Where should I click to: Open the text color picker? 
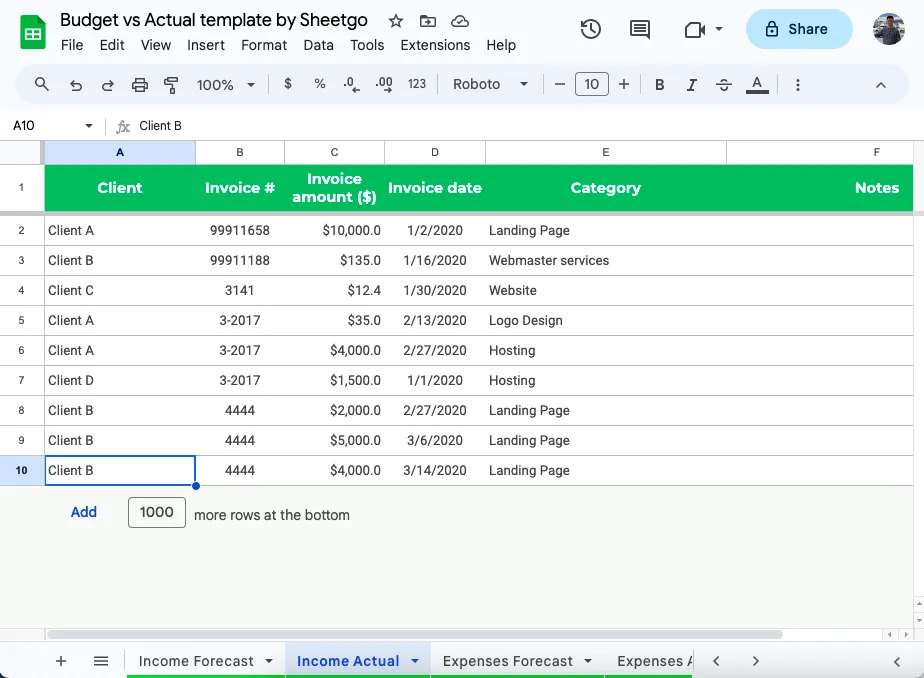[757, 85]
